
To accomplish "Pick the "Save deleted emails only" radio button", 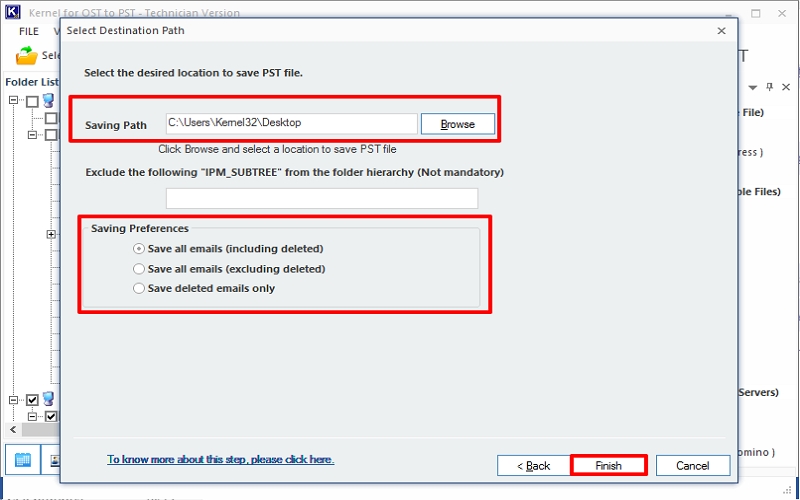I will [x=139, y=289].
